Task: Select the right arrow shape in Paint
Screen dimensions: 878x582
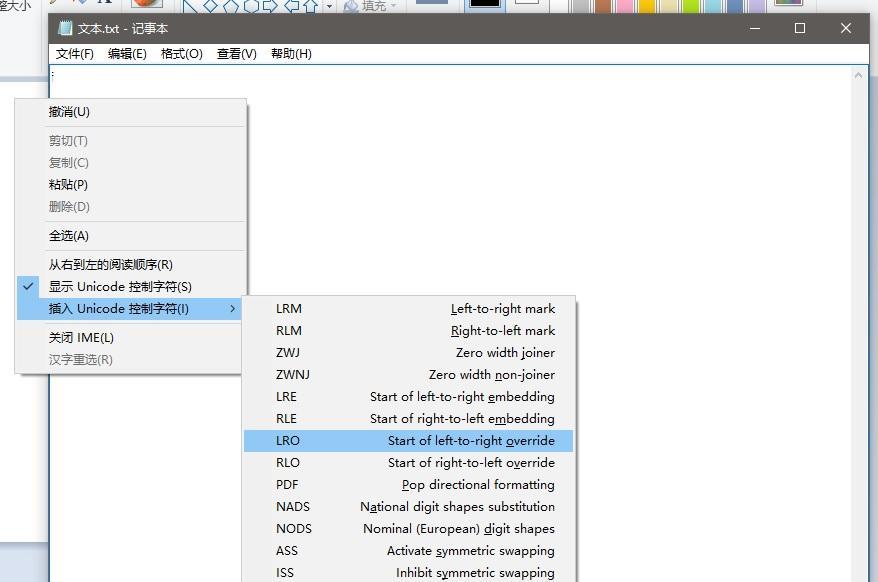Action: pyautogui.click(x=271, y=6)
